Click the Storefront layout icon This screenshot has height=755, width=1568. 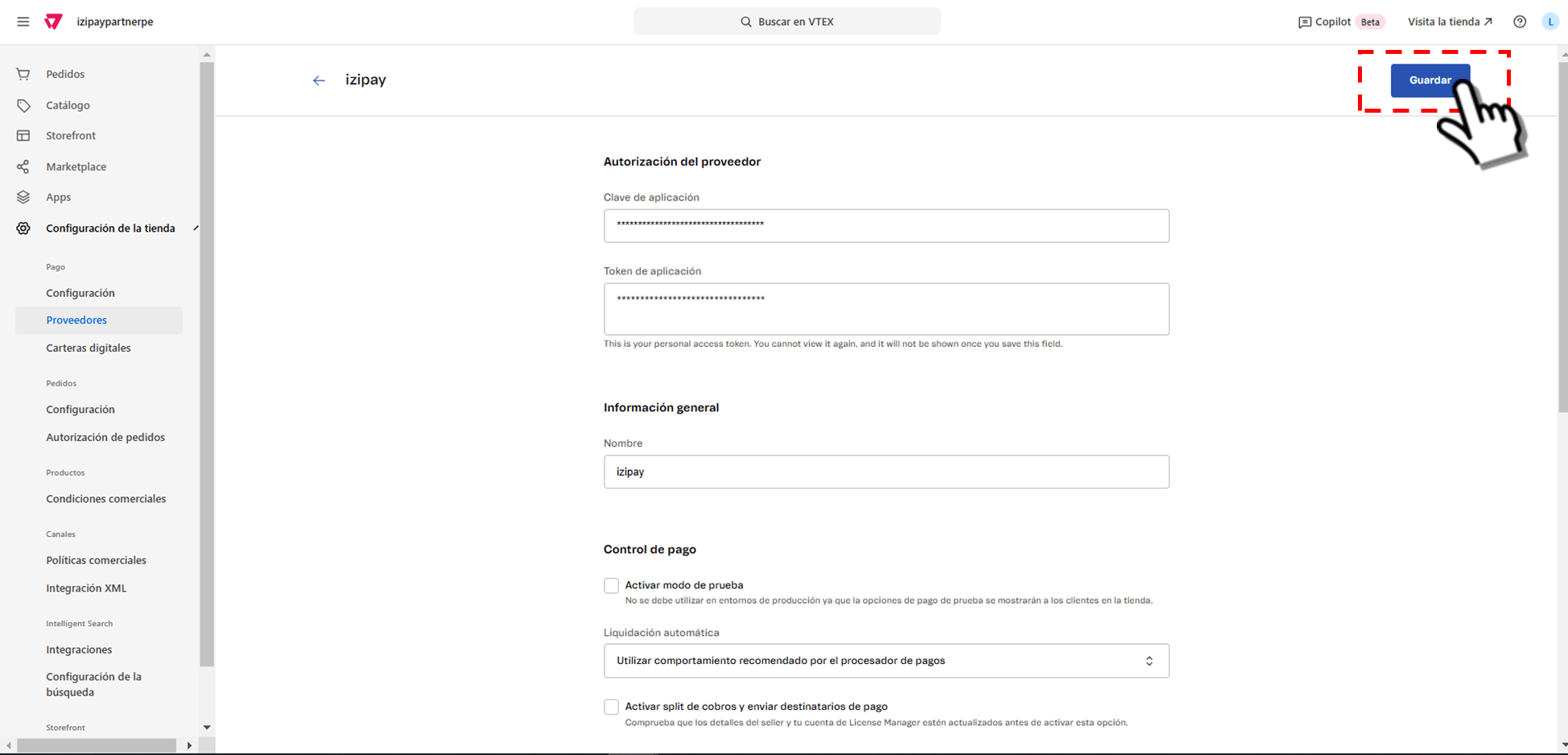pyautogui.click(x=23, y=136)
